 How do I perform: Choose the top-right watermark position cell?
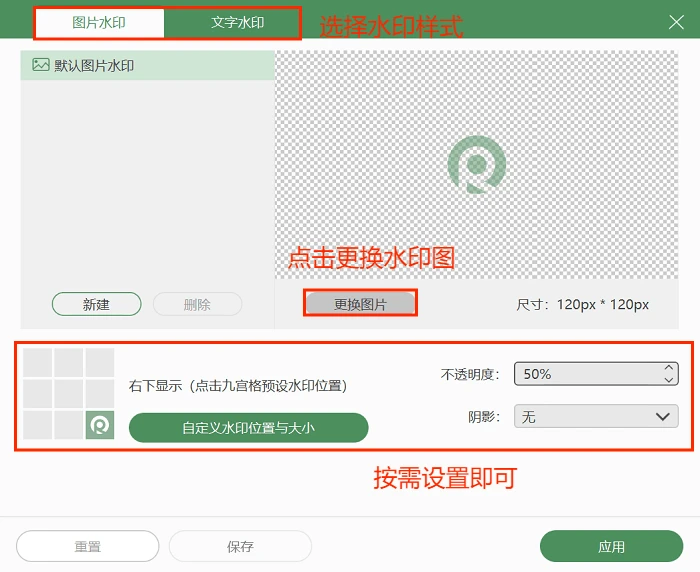point(100,363)
